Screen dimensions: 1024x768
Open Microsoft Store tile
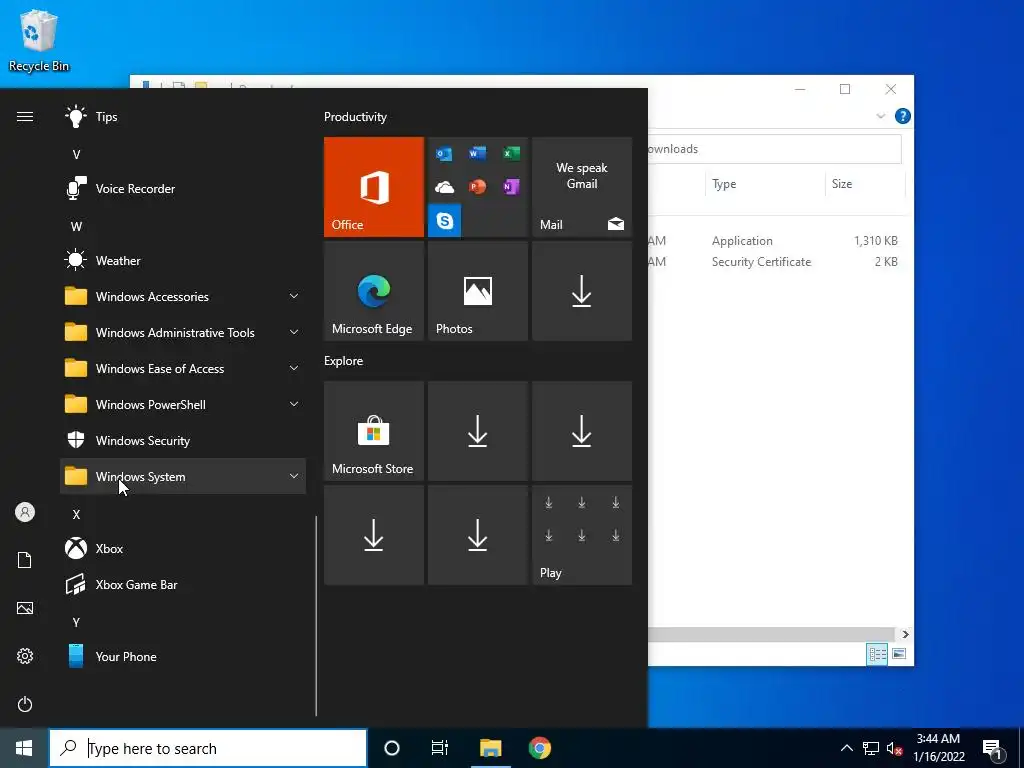(374, 431)
